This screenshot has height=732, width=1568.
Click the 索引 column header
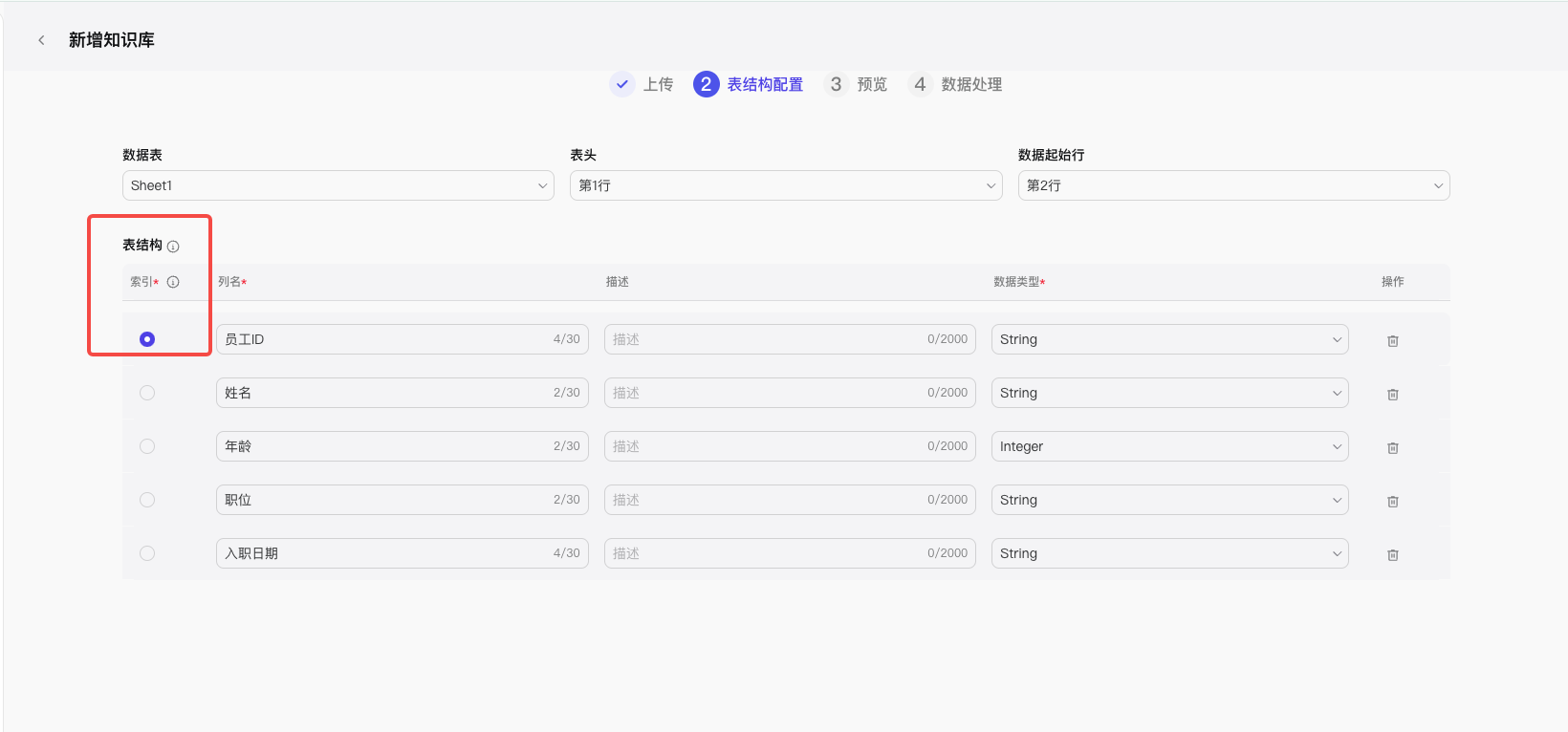pos(142,282)
